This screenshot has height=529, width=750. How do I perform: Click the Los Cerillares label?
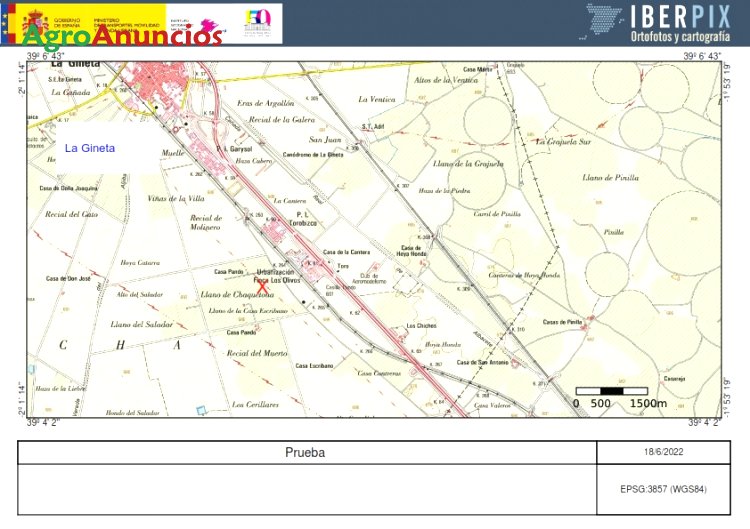pyautogui.click(x=255, y=405)
